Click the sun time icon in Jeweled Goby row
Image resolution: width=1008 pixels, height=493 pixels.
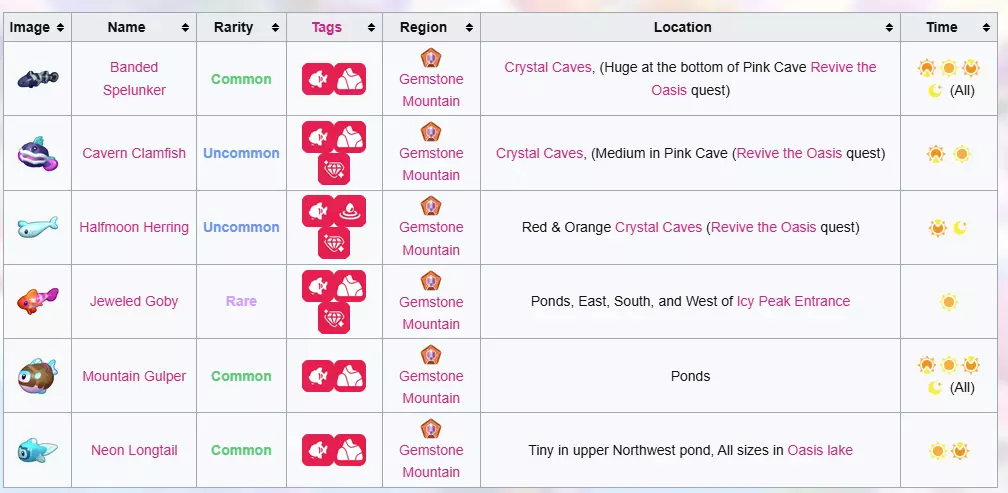coord(948,301)
